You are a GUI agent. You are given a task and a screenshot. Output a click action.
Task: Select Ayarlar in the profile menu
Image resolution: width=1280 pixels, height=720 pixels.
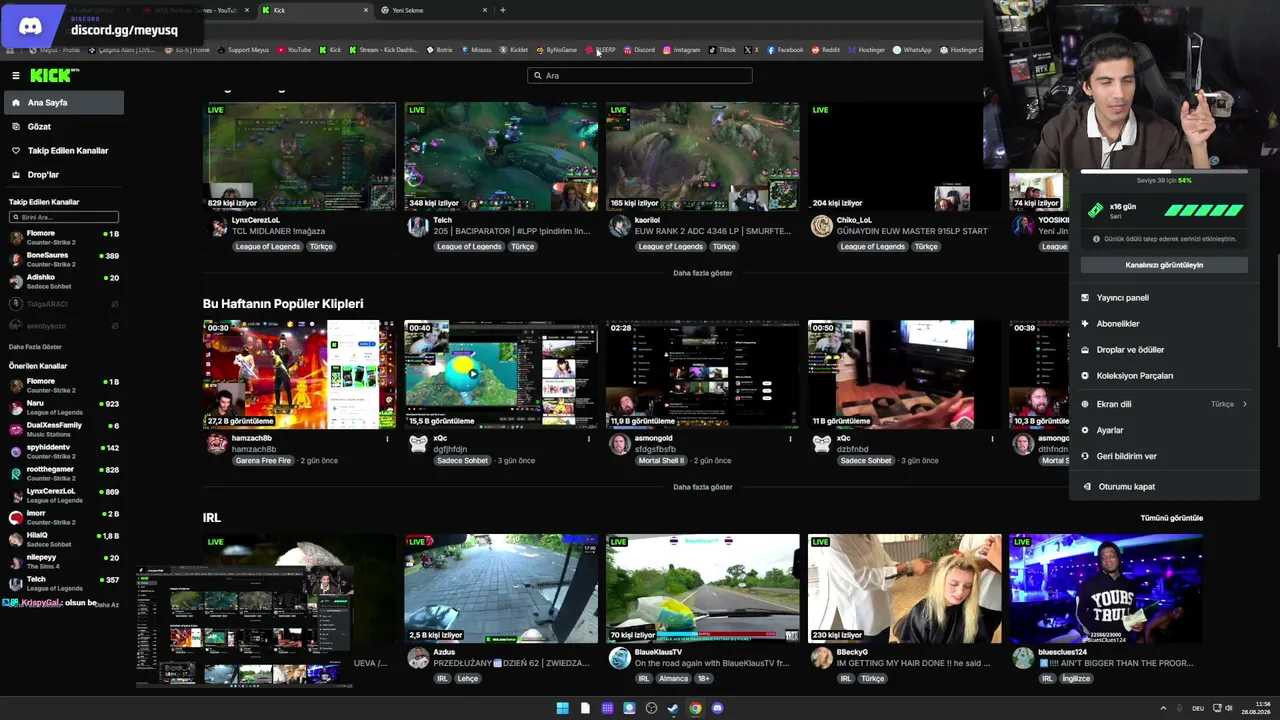[1165, 430]
